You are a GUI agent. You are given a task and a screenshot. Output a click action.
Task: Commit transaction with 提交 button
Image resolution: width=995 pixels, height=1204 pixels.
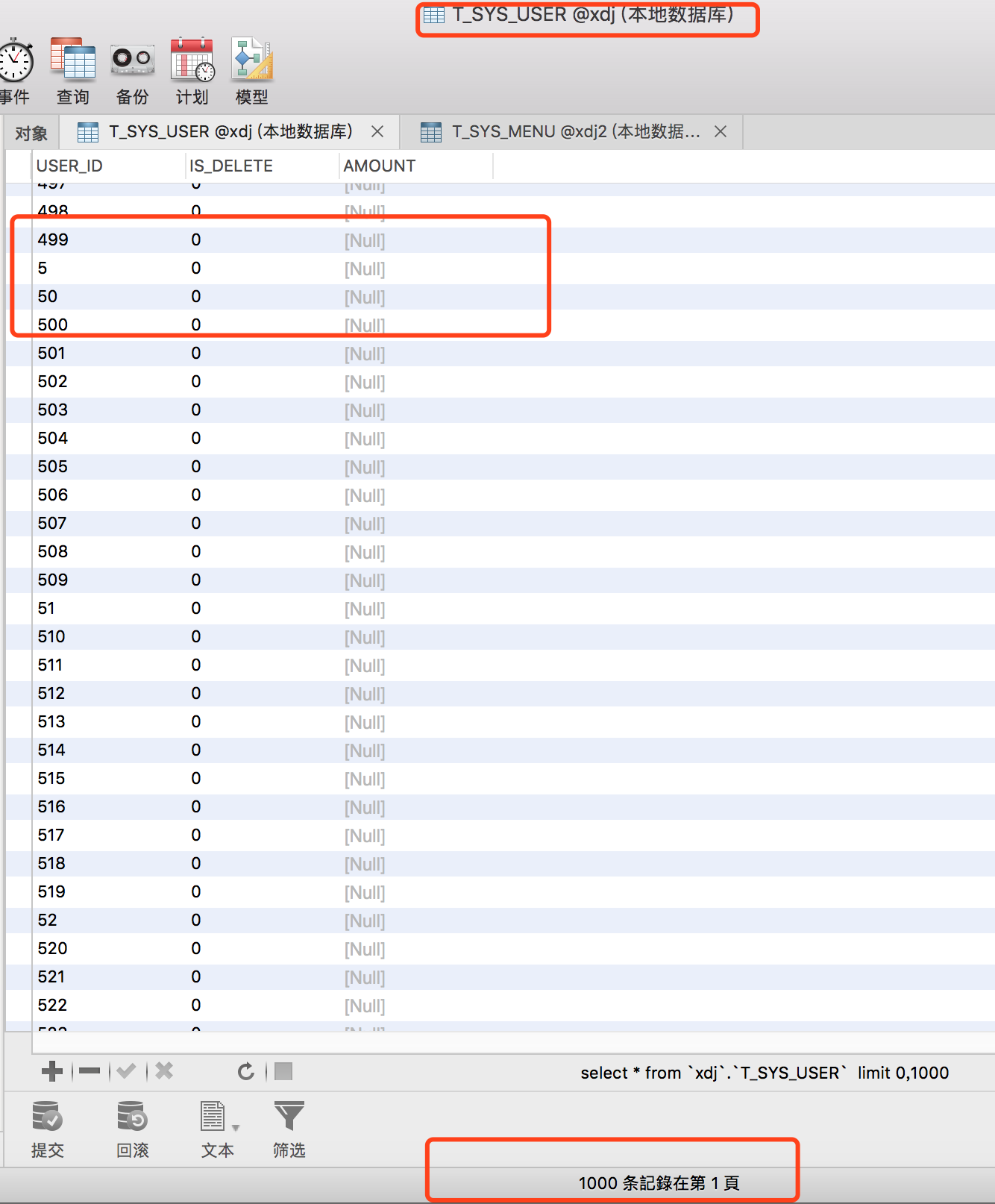click(48, 1129)
